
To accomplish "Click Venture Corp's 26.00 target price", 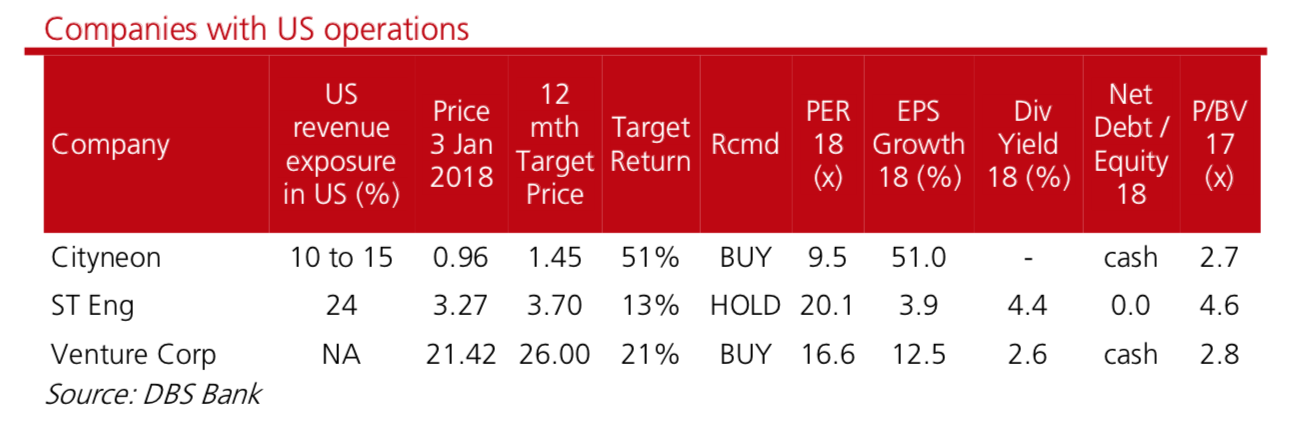I will point(554,354).
